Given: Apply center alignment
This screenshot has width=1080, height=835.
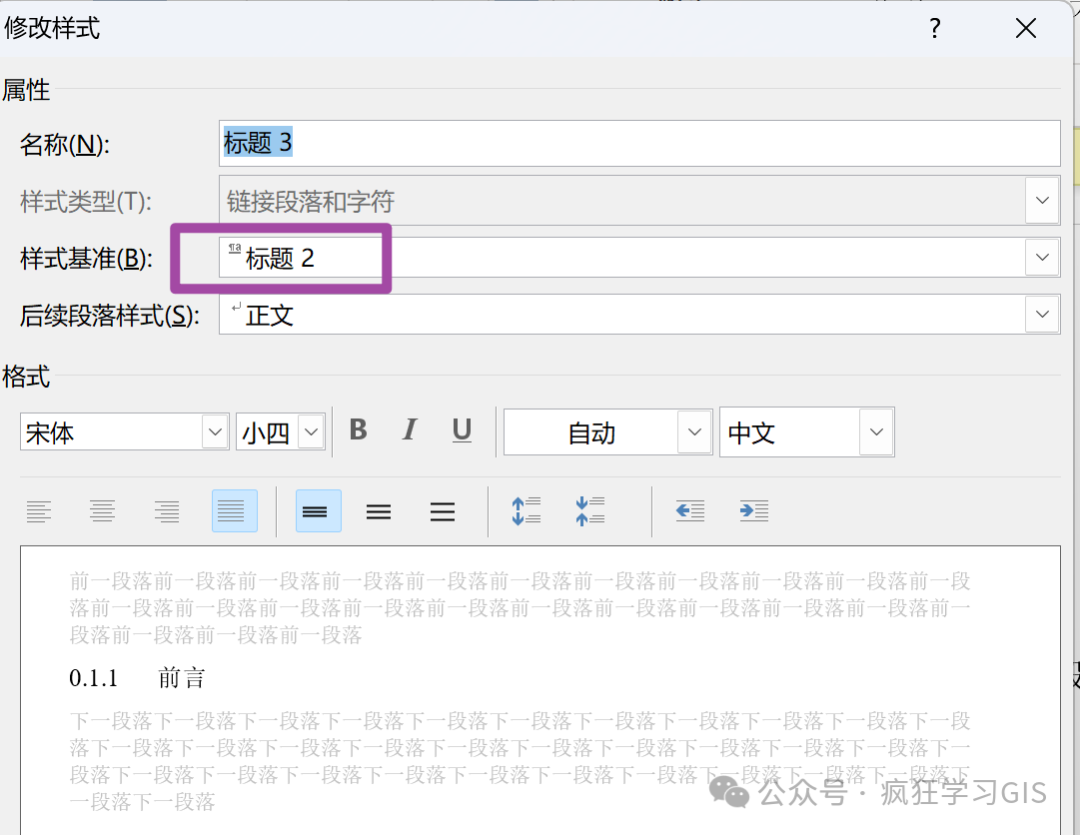Looking at the screenshot, I should (102, 511).
